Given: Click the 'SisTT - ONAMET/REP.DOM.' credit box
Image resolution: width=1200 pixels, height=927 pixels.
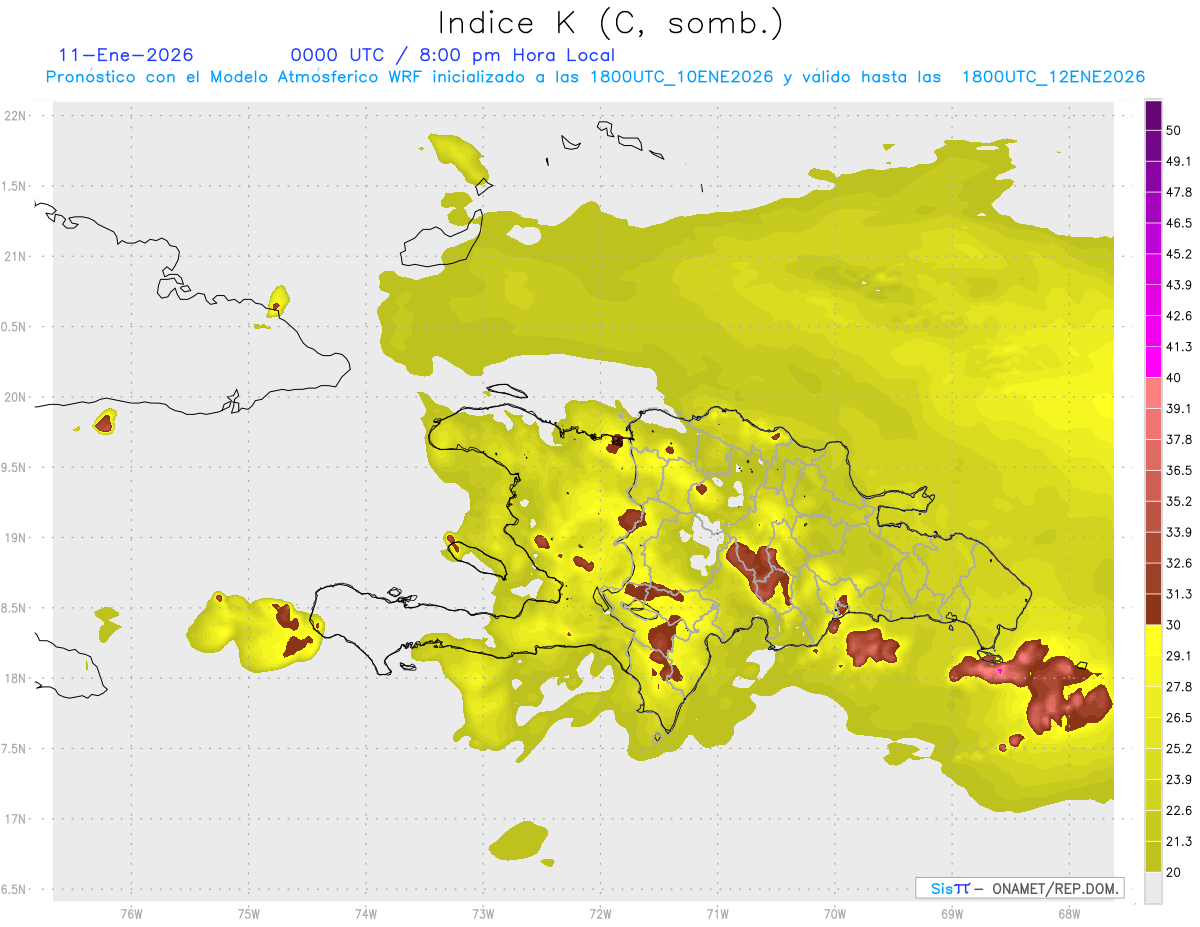Looking at the screenshot, I should (x=1019, y=888).
